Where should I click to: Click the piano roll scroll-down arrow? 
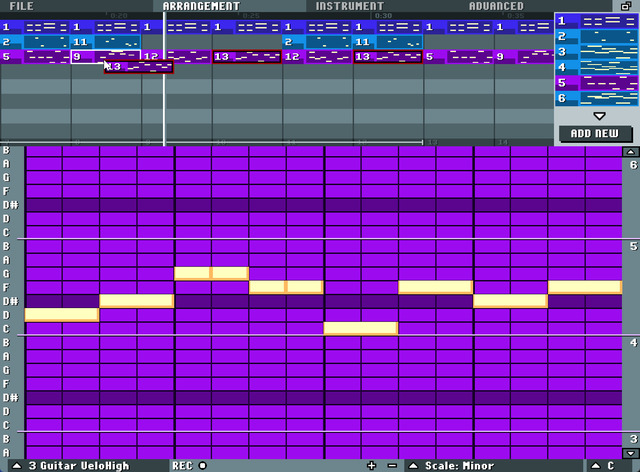pos(631,453)
